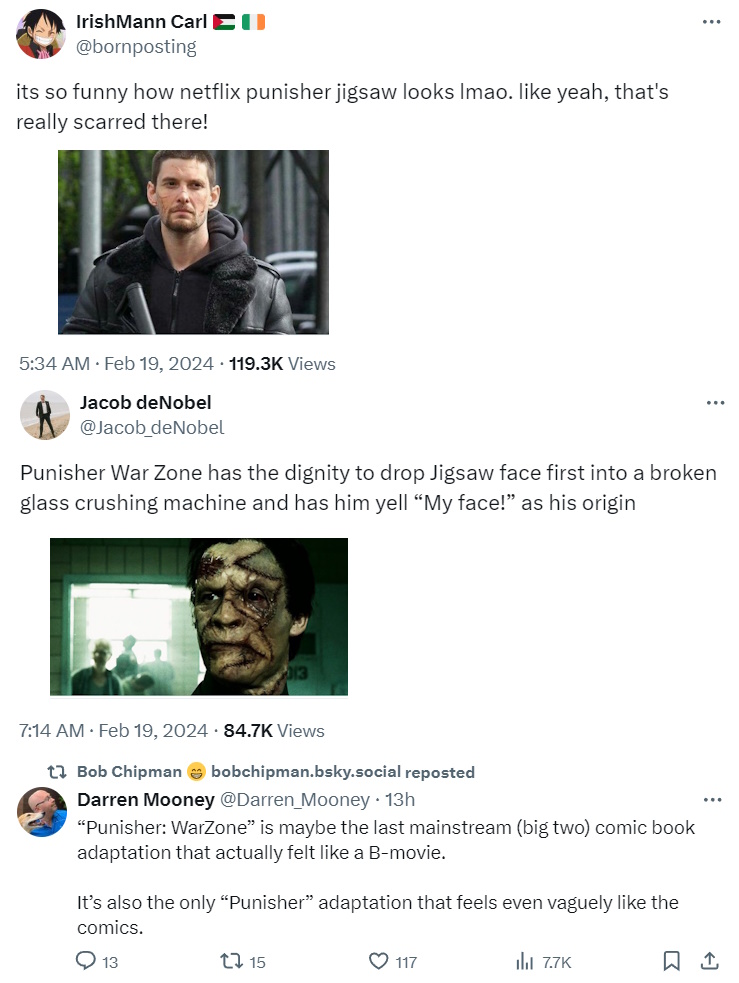This screenshot has width=739, height=983.
Task: Share Darren Mooney's tweet via share icon
Action: [709, 961]
